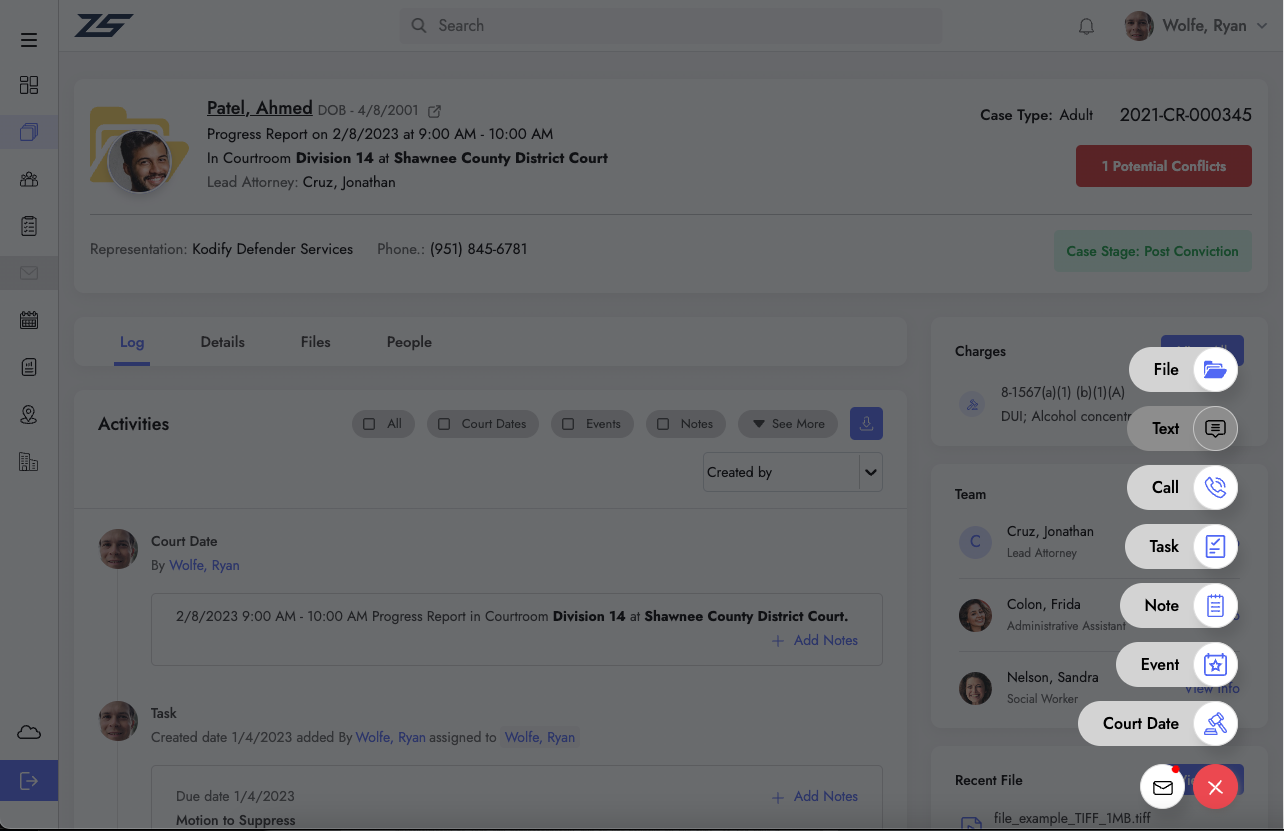
Task: Click into the Search field
Action: [x=670, y=26]
